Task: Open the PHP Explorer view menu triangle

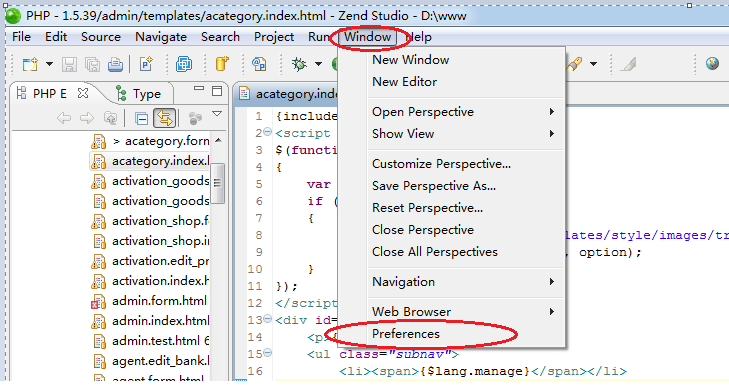Action: point(217,113)
